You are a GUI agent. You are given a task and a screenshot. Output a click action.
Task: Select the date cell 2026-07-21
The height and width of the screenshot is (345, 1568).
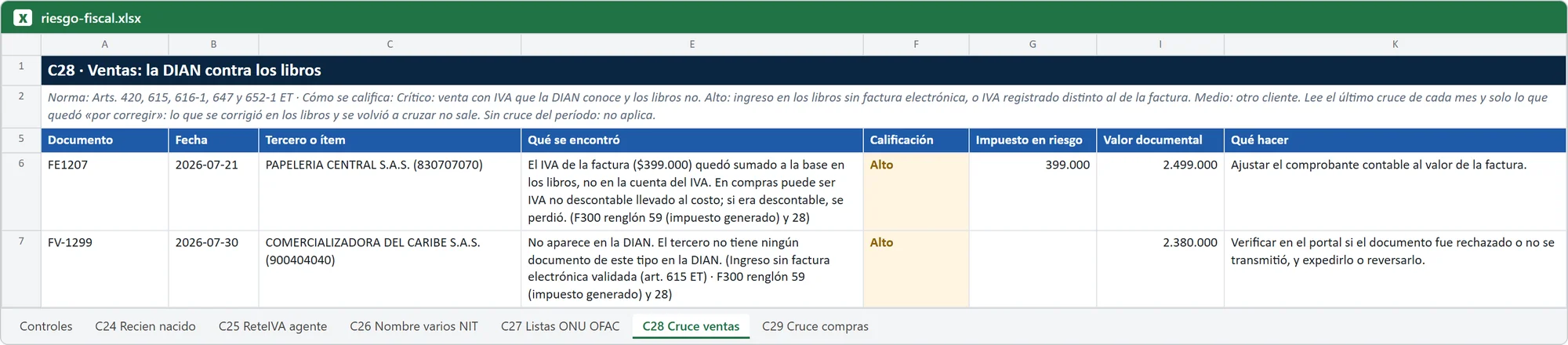click(x=213, y=191)
